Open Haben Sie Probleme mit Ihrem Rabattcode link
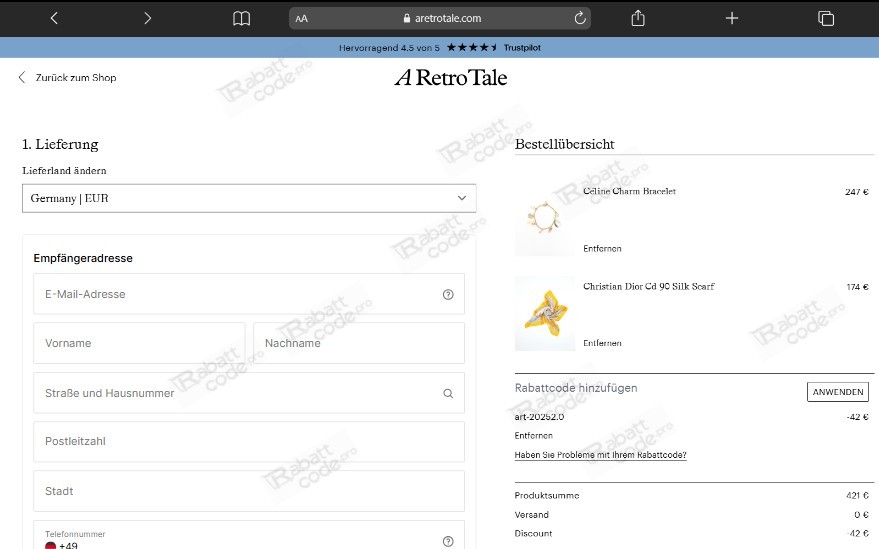Screen dimensions: 879x549 click(600, 455)
